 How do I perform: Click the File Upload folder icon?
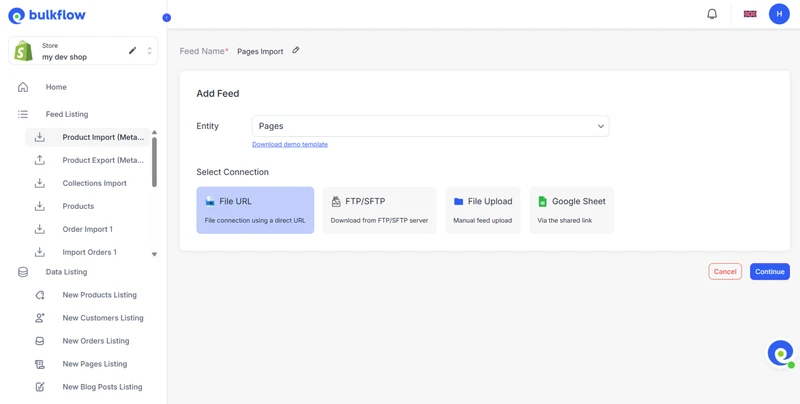tap(458, 201)
